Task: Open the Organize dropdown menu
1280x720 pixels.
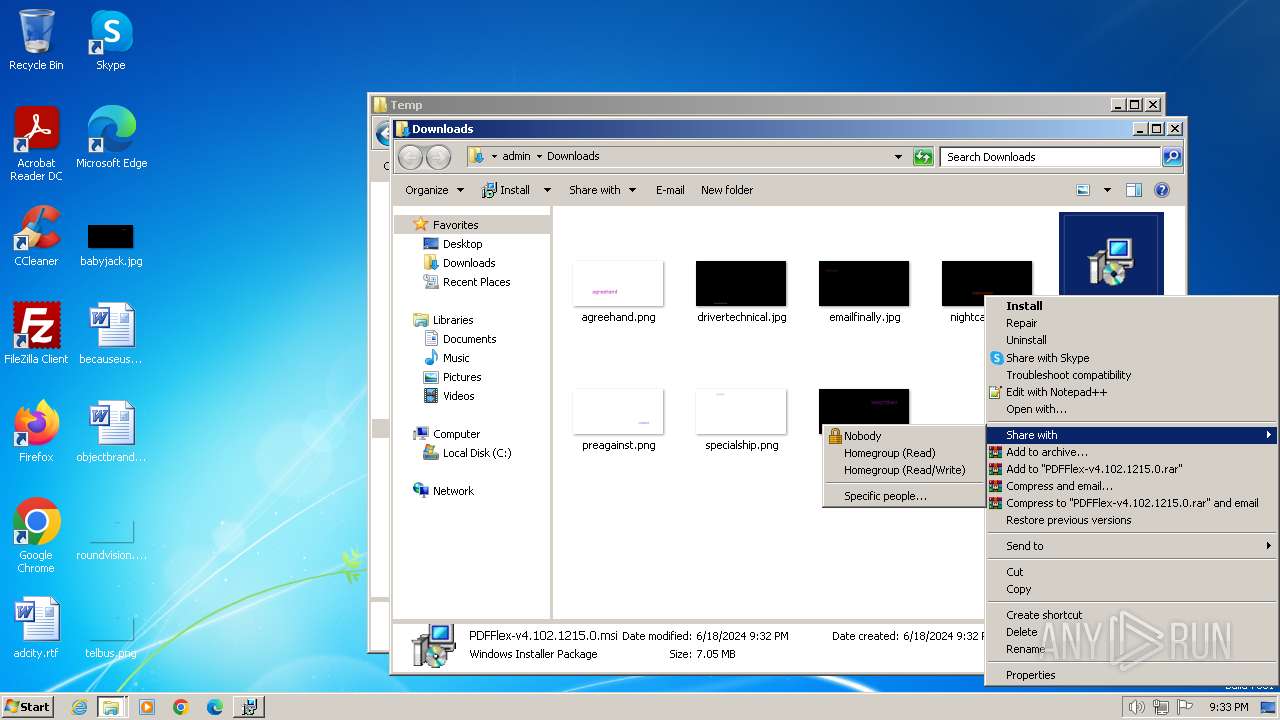Action: tap(434, 190)
